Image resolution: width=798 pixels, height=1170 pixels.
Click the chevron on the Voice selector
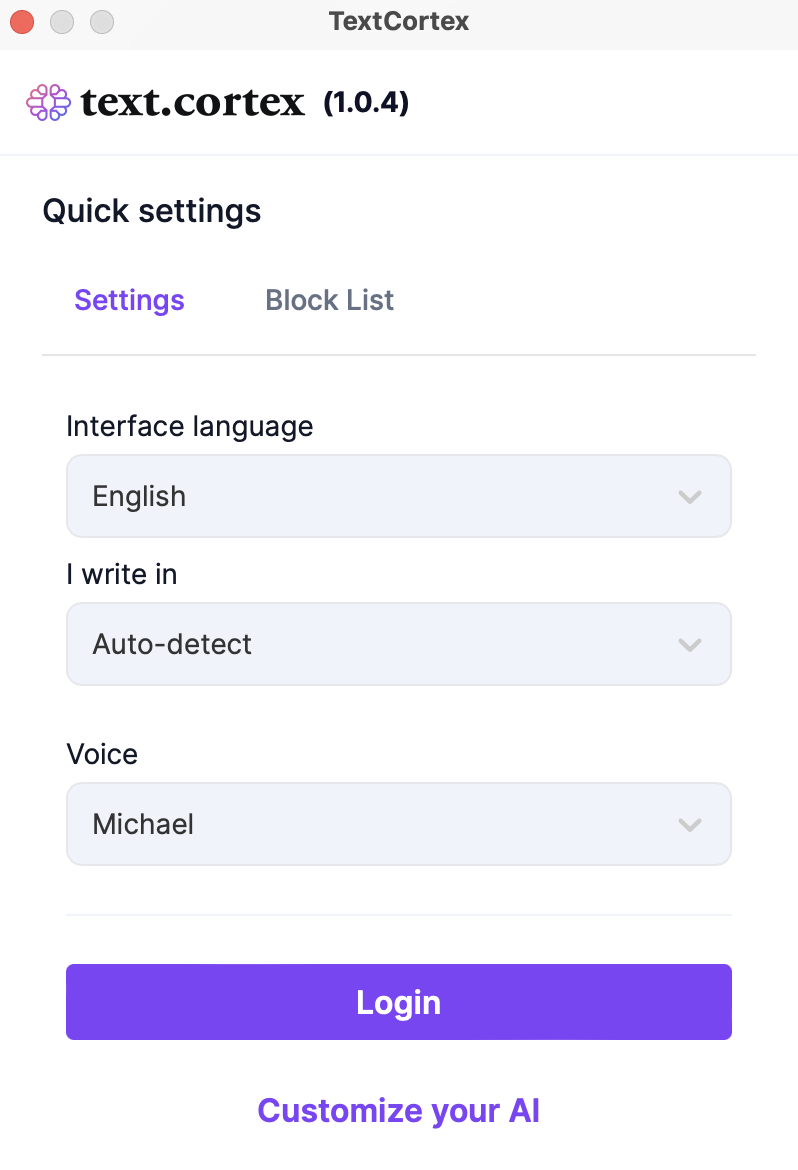coord(689,824)
